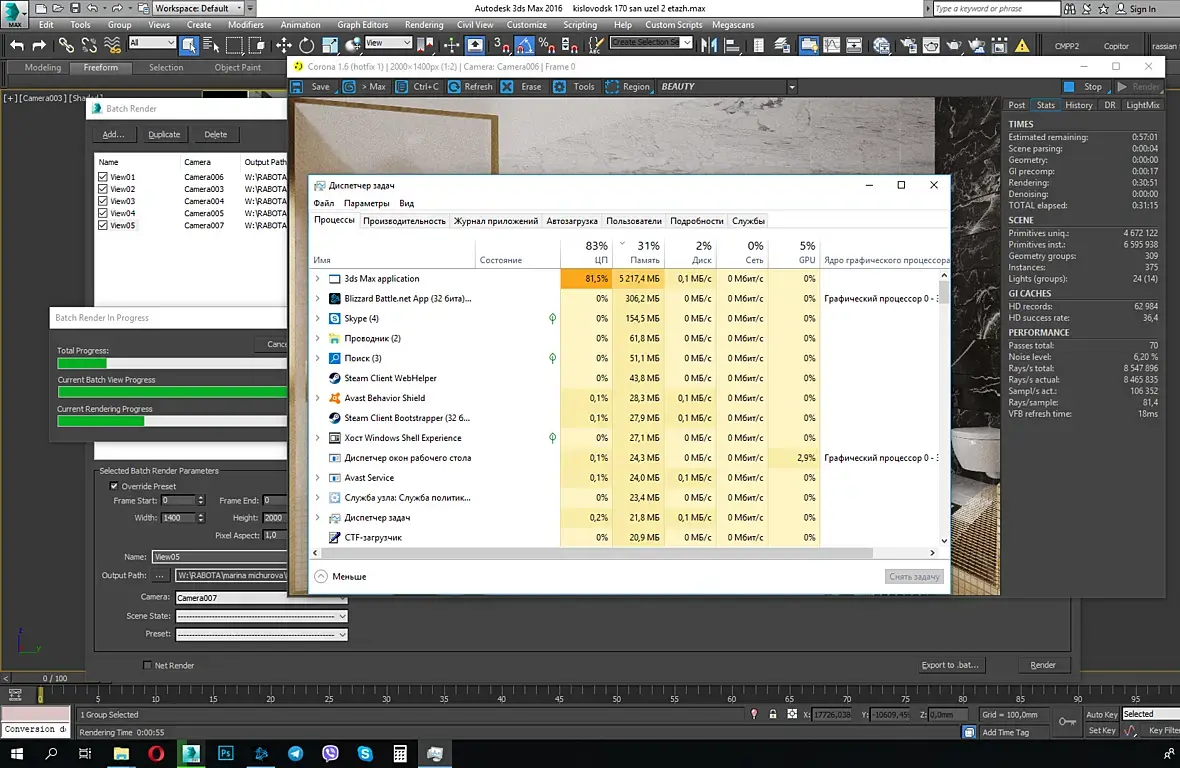The width and height of the screenshot is (1180, 768).
Task: Click the Select and Link chain icon
Action: coord(66,46)
